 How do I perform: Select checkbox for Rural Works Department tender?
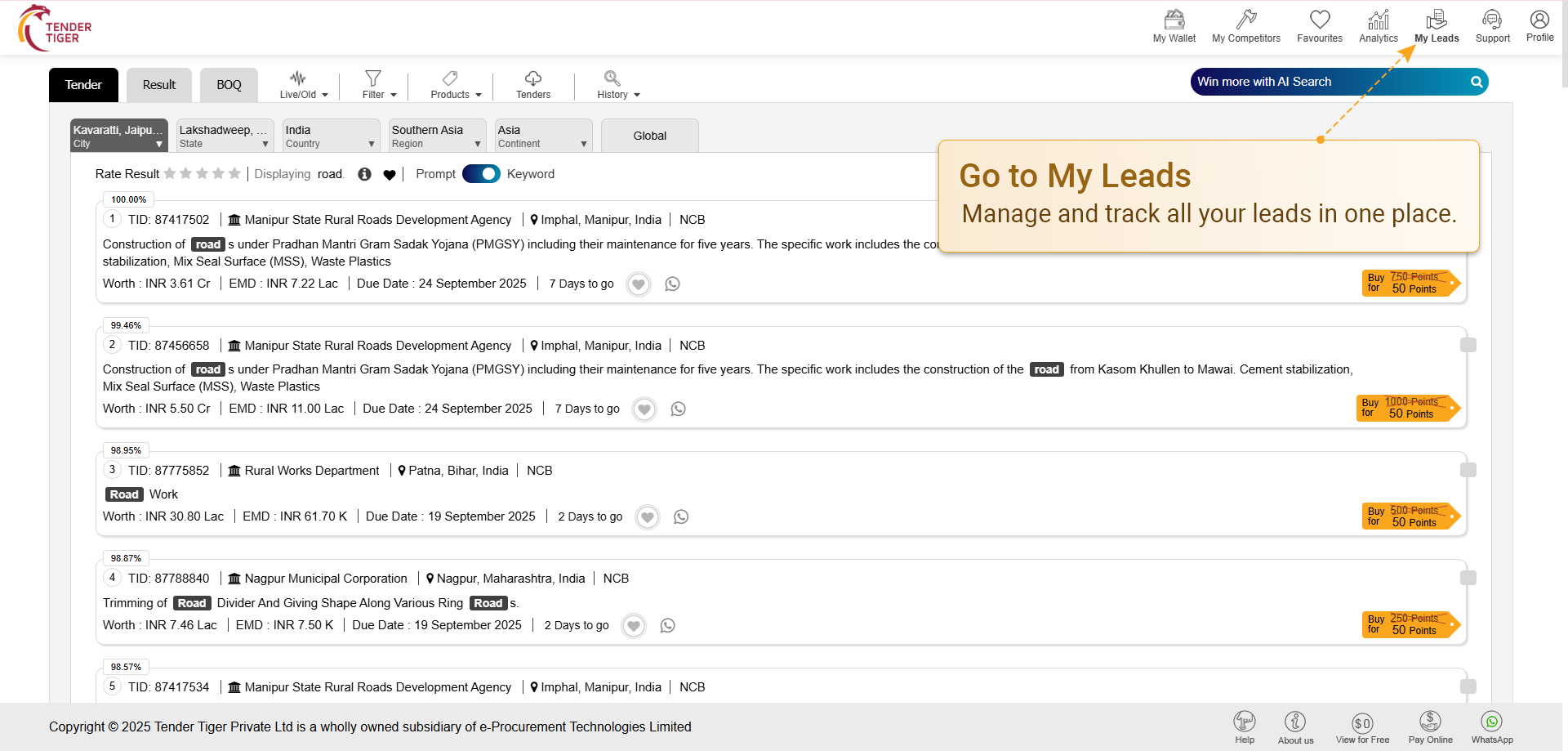tap(1468, 470)
